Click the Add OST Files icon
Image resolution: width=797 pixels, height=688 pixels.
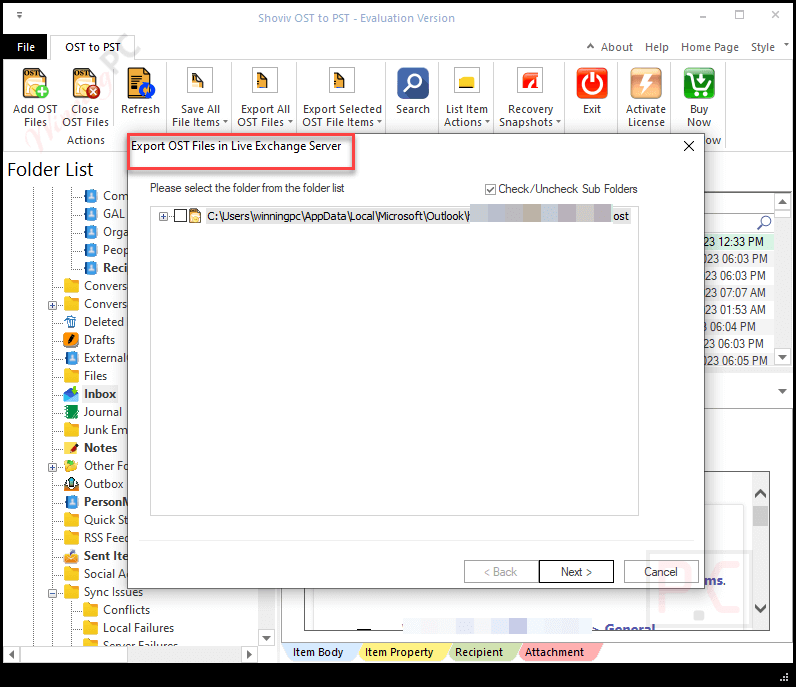pos(35,83)
